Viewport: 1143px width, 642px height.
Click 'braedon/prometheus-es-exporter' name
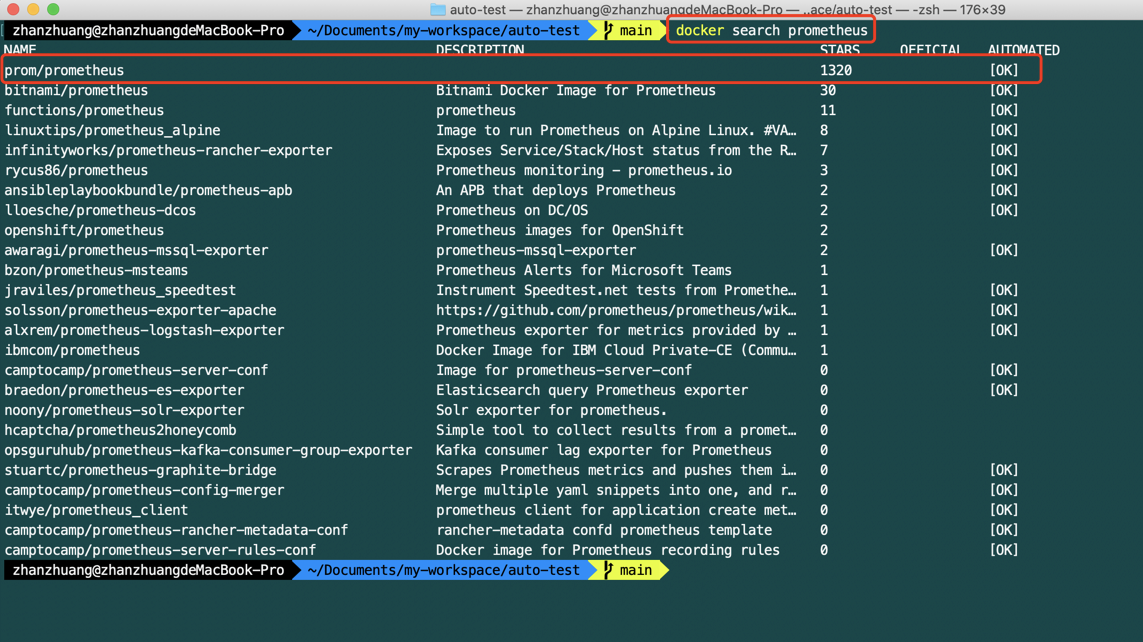[124, 391]
